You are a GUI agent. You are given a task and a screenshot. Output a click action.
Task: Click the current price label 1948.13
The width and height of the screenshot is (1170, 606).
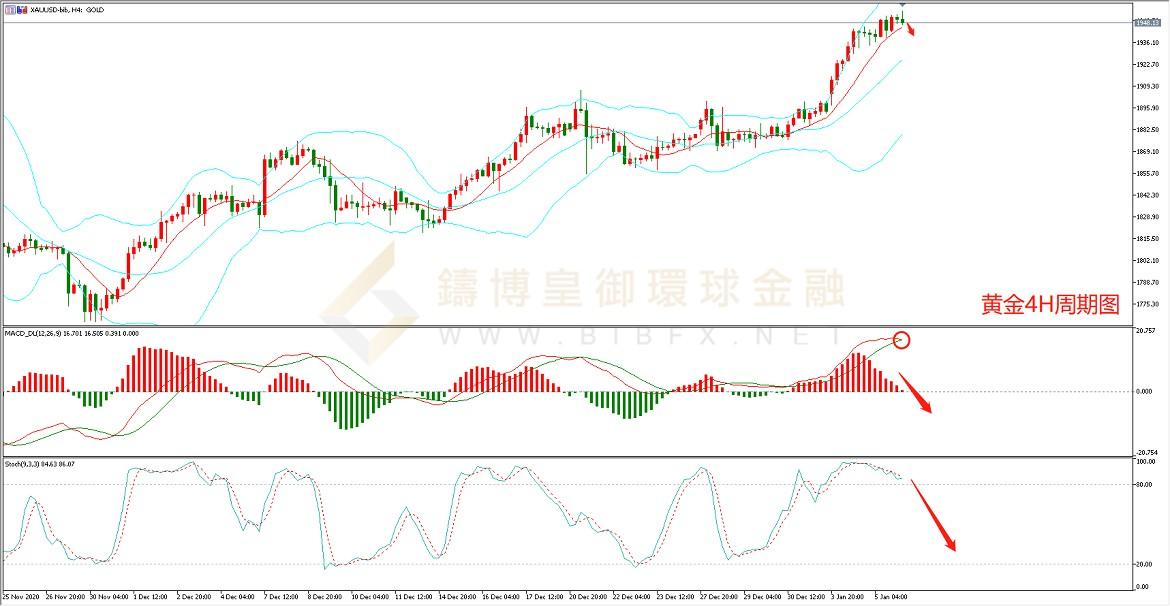(x=1146, y=22)
